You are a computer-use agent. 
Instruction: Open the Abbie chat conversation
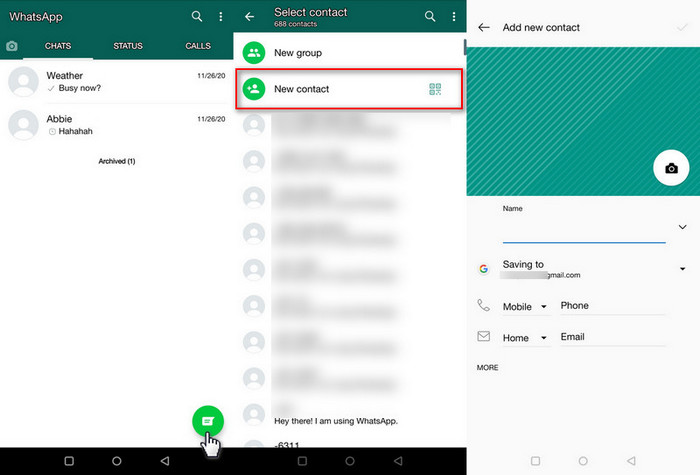[117, 125]
